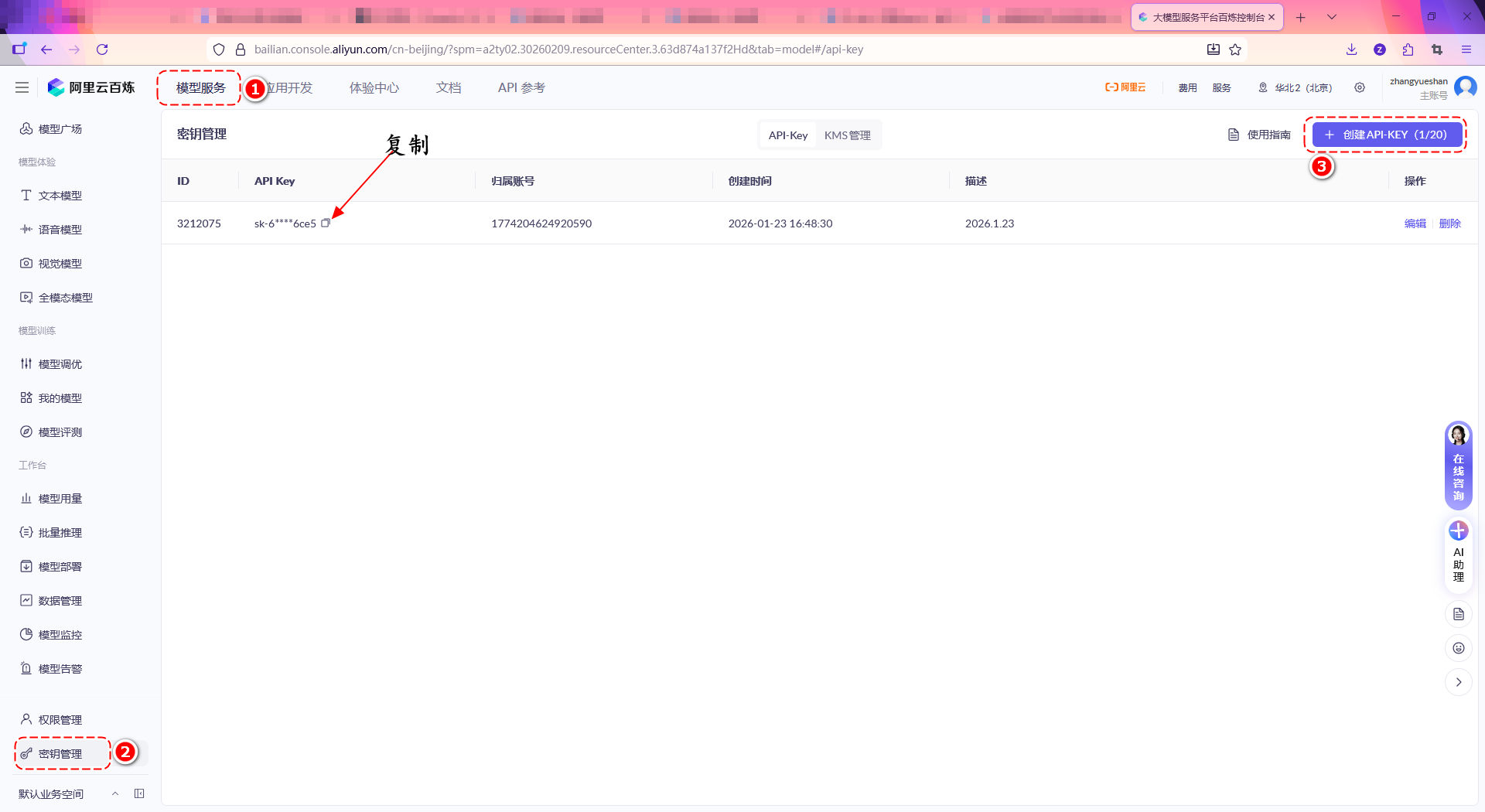Select creation time 2026-01-23 16:48:30
The height and width of the screenshot is (812, 1485).
click(x=780, y=223)
